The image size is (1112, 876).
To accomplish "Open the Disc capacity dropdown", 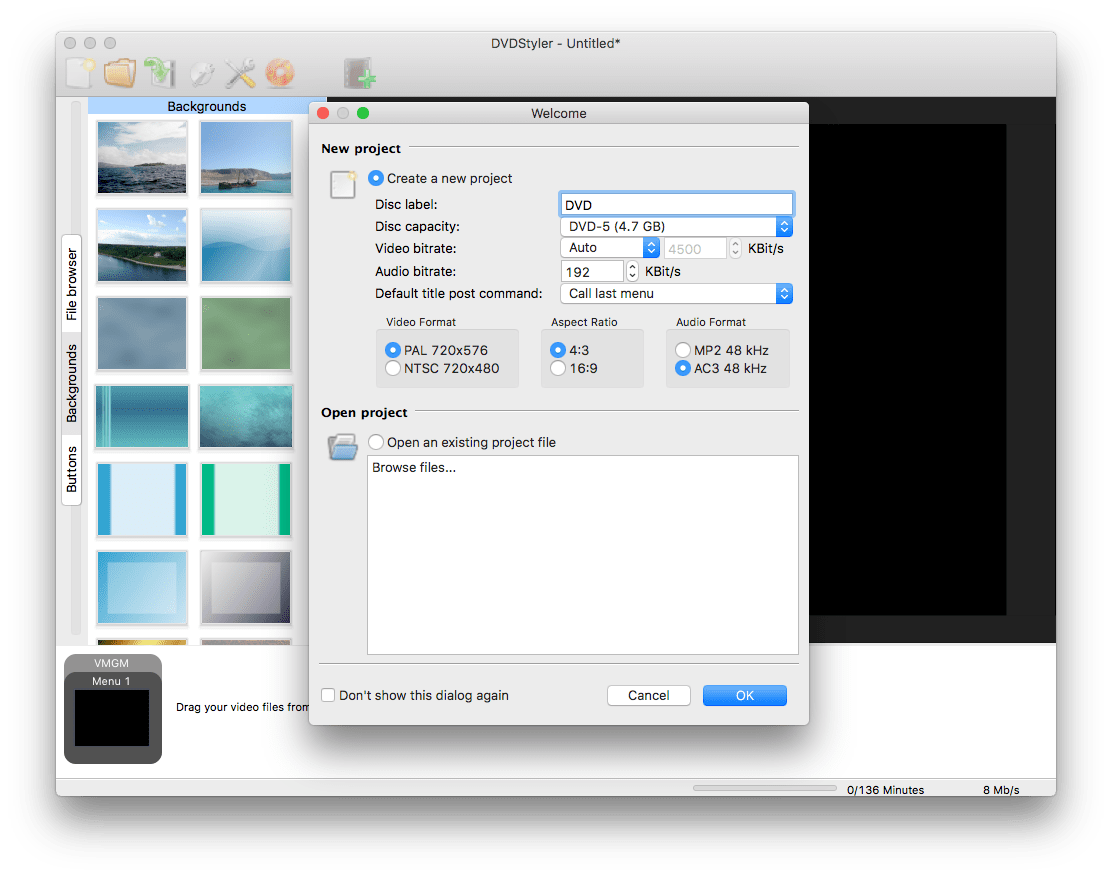I will pos(784,226).
